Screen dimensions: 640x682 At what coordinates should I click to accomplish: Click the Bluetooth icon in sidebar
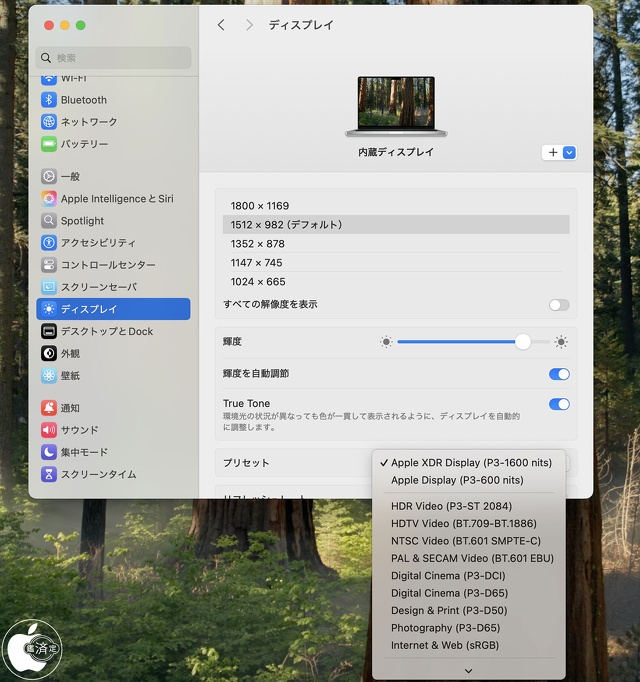pos(49,100)
